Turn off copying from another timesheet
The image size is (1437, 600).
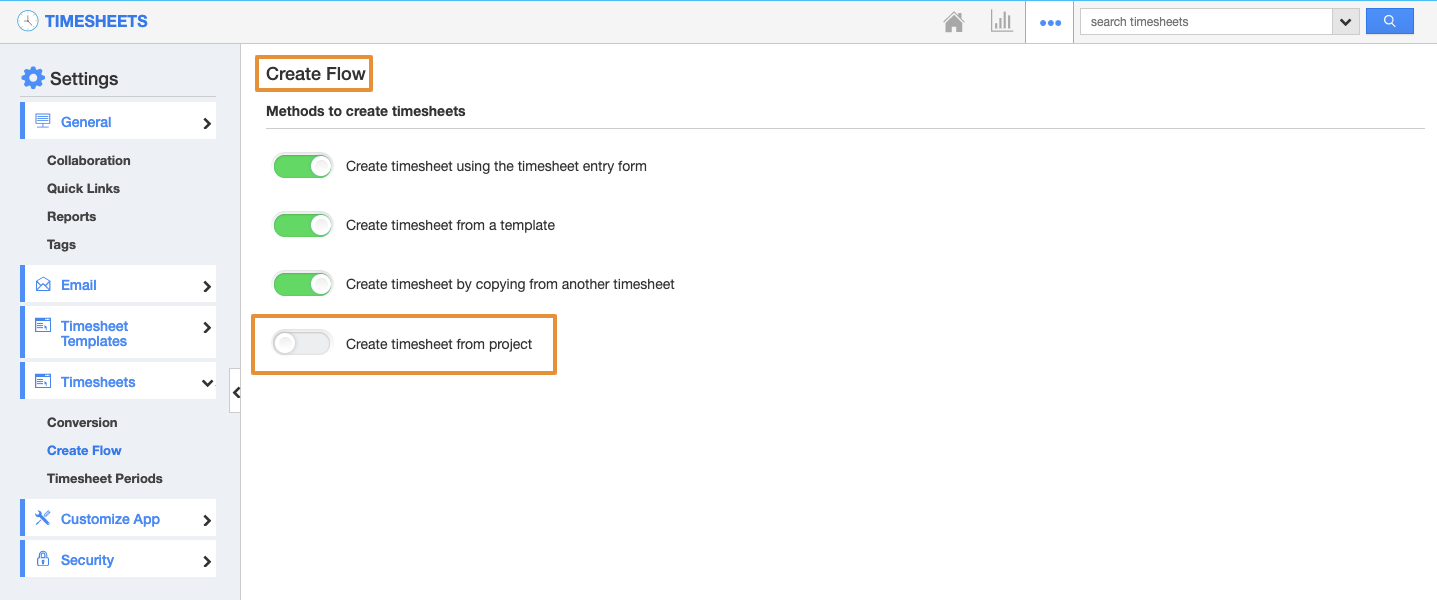pyautogui.click(x=302, y=284)
